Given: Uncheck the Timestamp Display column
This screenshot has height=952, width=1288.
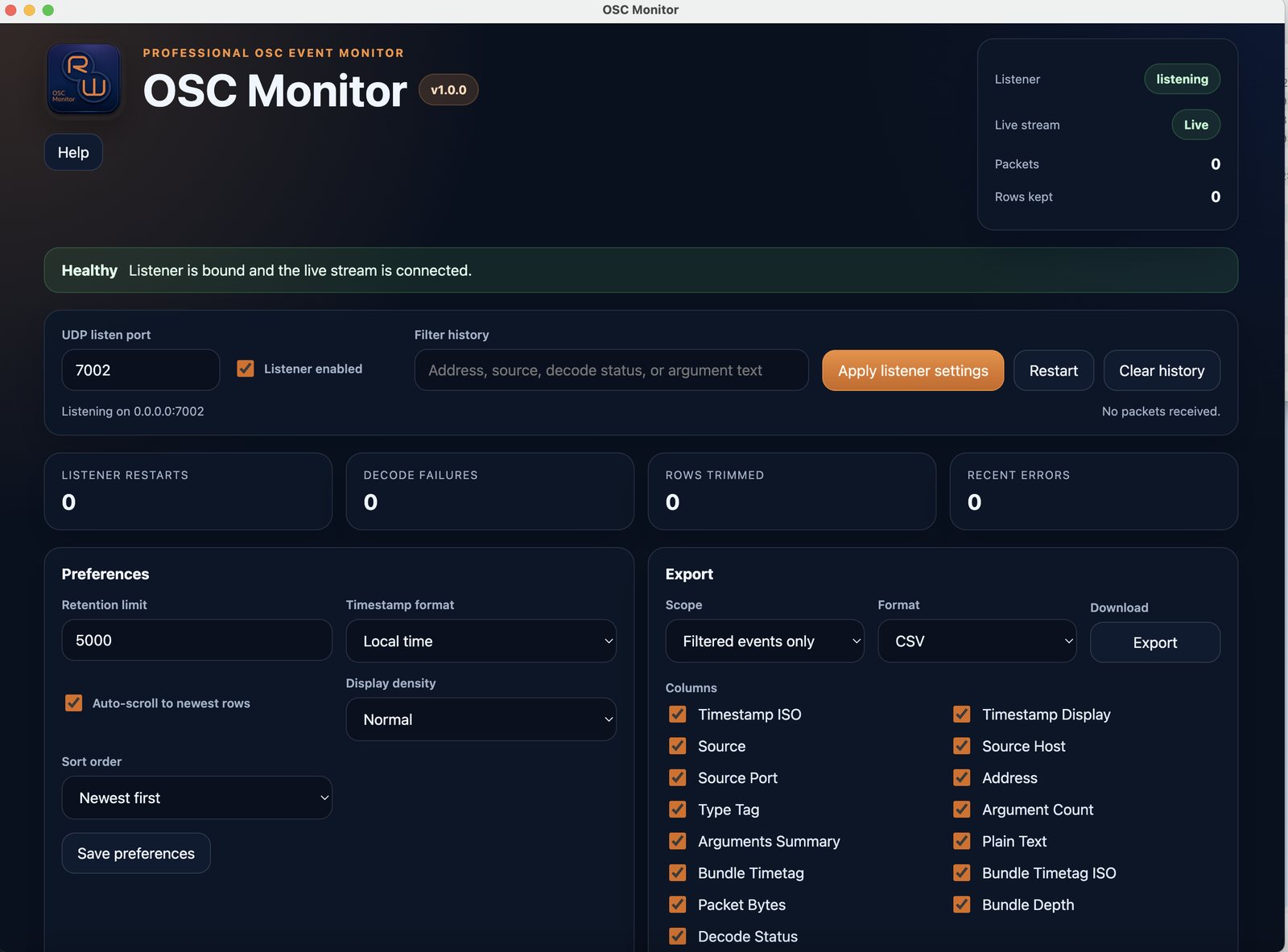Looking at the screenshot, I should click(x=962, y=715).
